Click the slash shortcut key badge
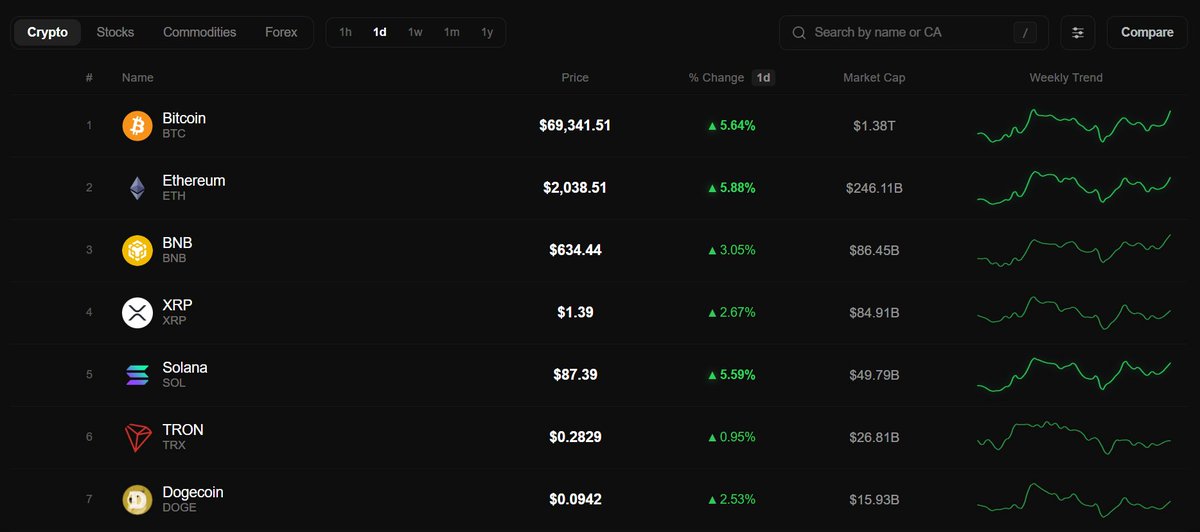The height and width of the screenshot is (532, 1200). pos(1025,33)
